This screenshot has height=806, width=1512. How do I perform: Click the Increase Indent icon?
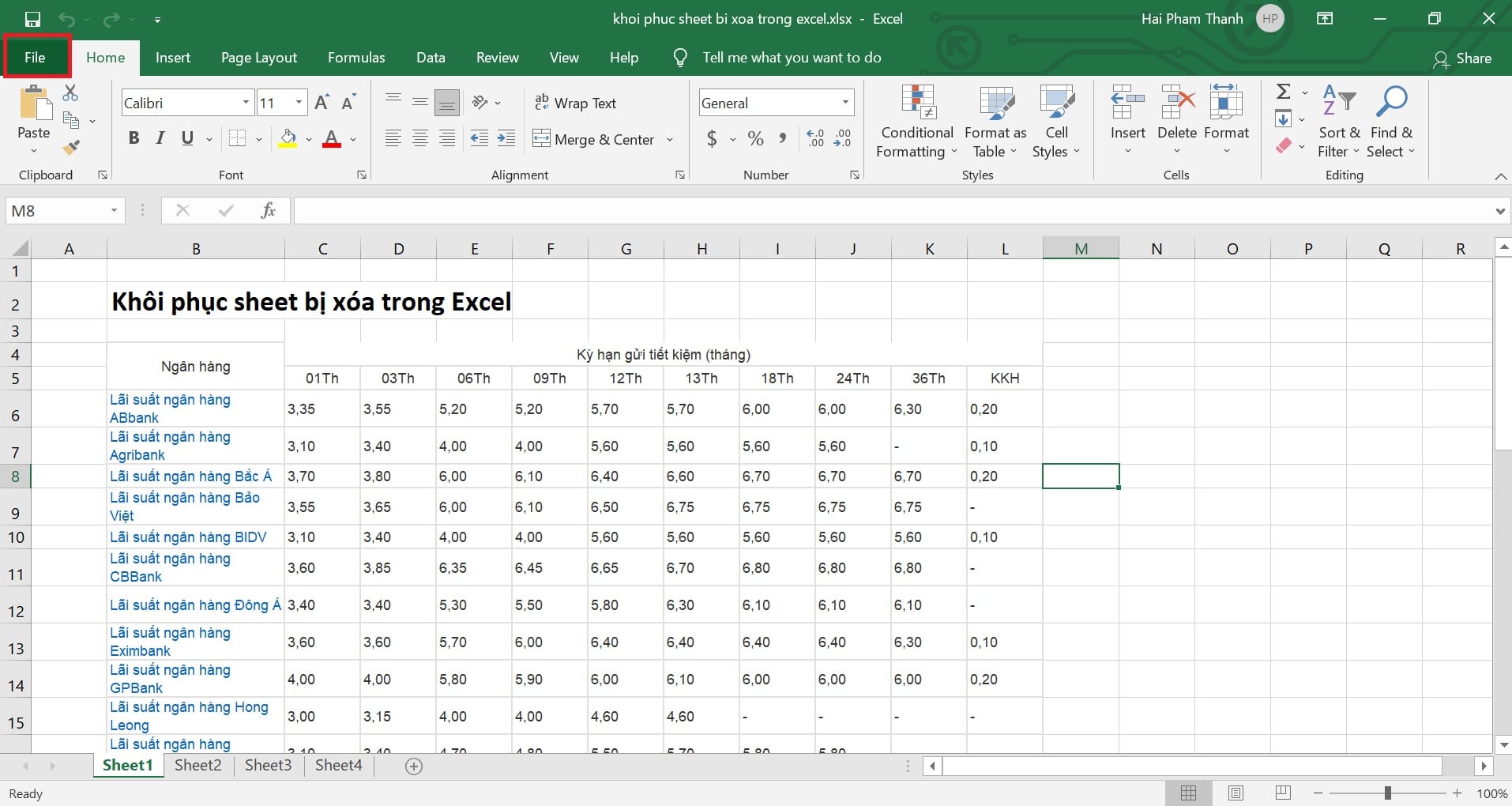click(506, 139)
